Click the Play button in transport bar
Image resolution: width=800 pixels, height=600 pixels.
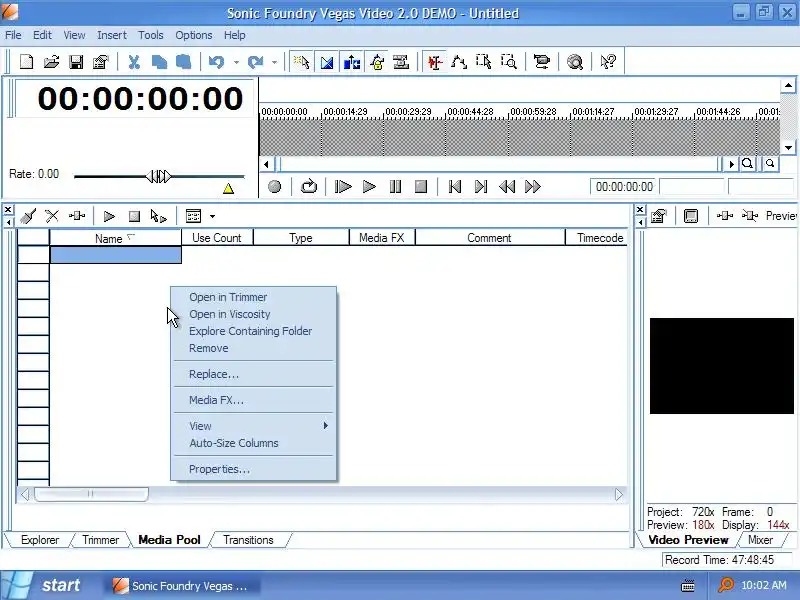point(369,187)
